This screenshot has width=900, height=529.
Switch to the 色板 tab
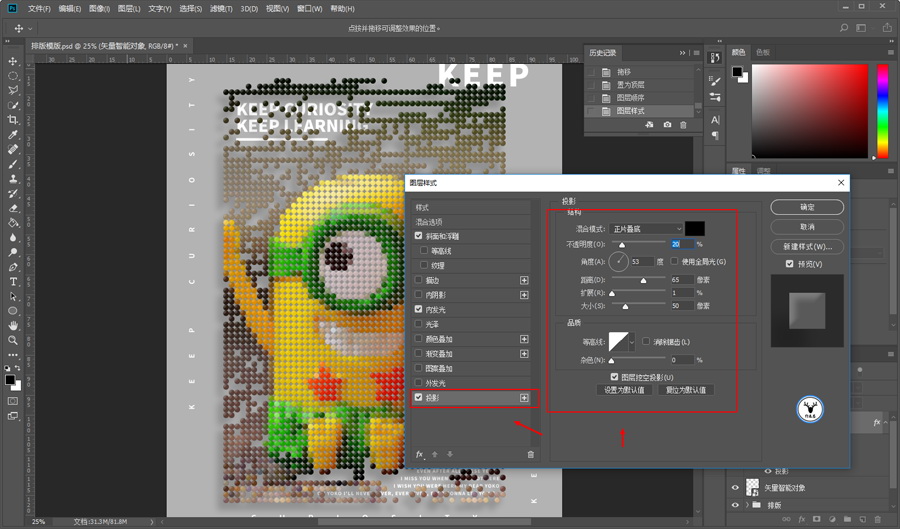(763, 52)
